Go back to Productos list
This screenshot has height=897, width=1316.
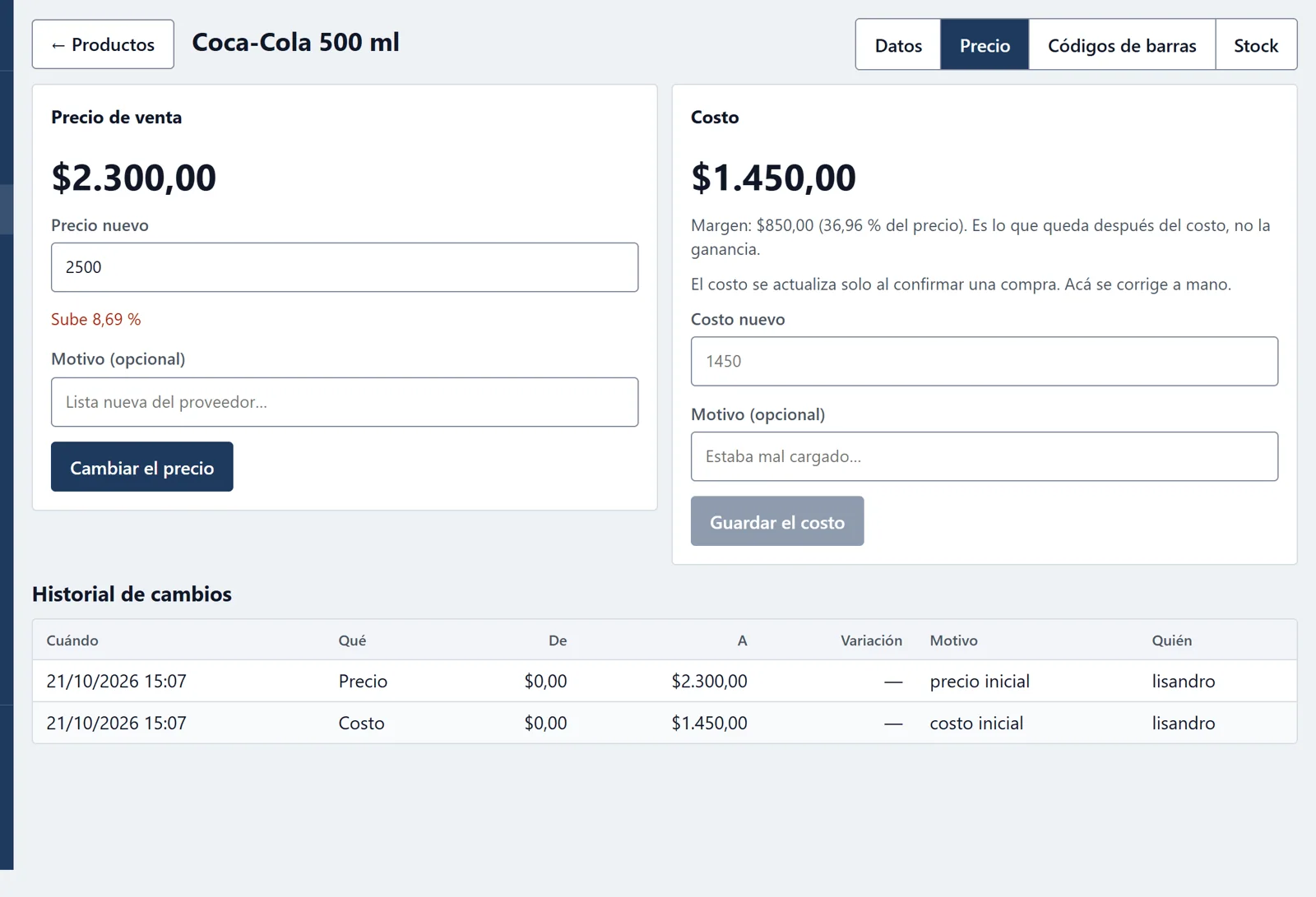pos(103,44)
